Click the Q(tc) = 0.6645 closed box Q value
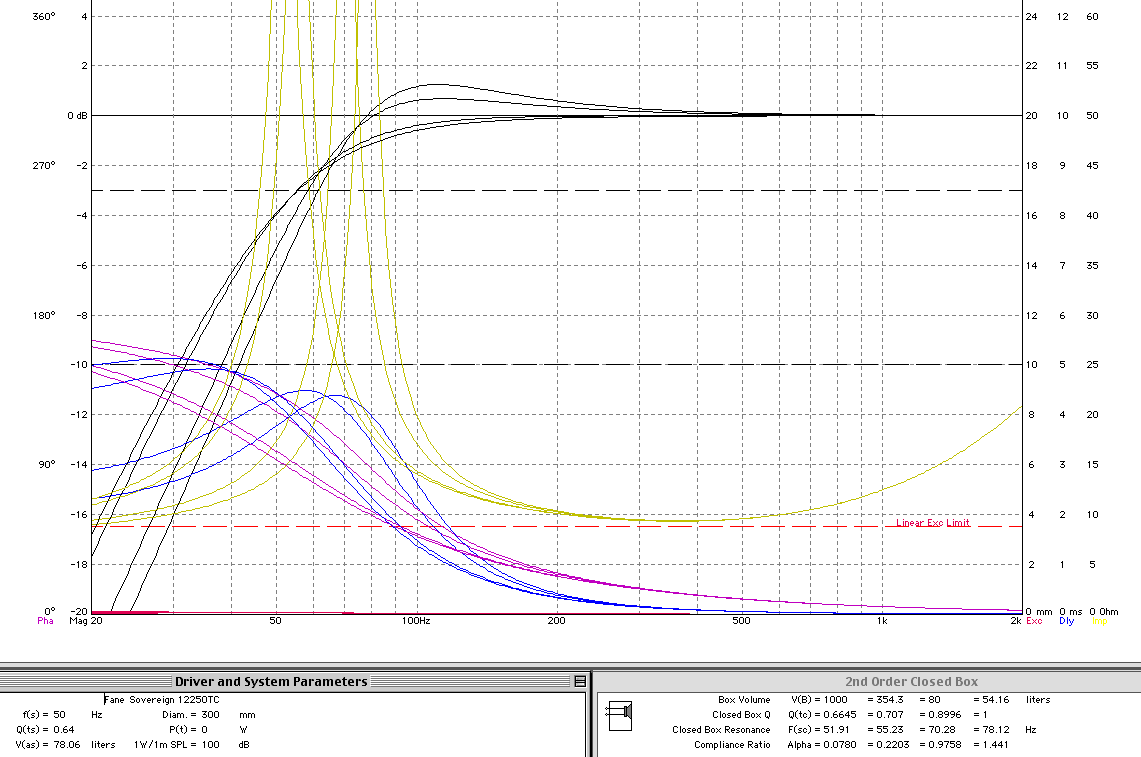The image size is (1141, 757). 822,715
